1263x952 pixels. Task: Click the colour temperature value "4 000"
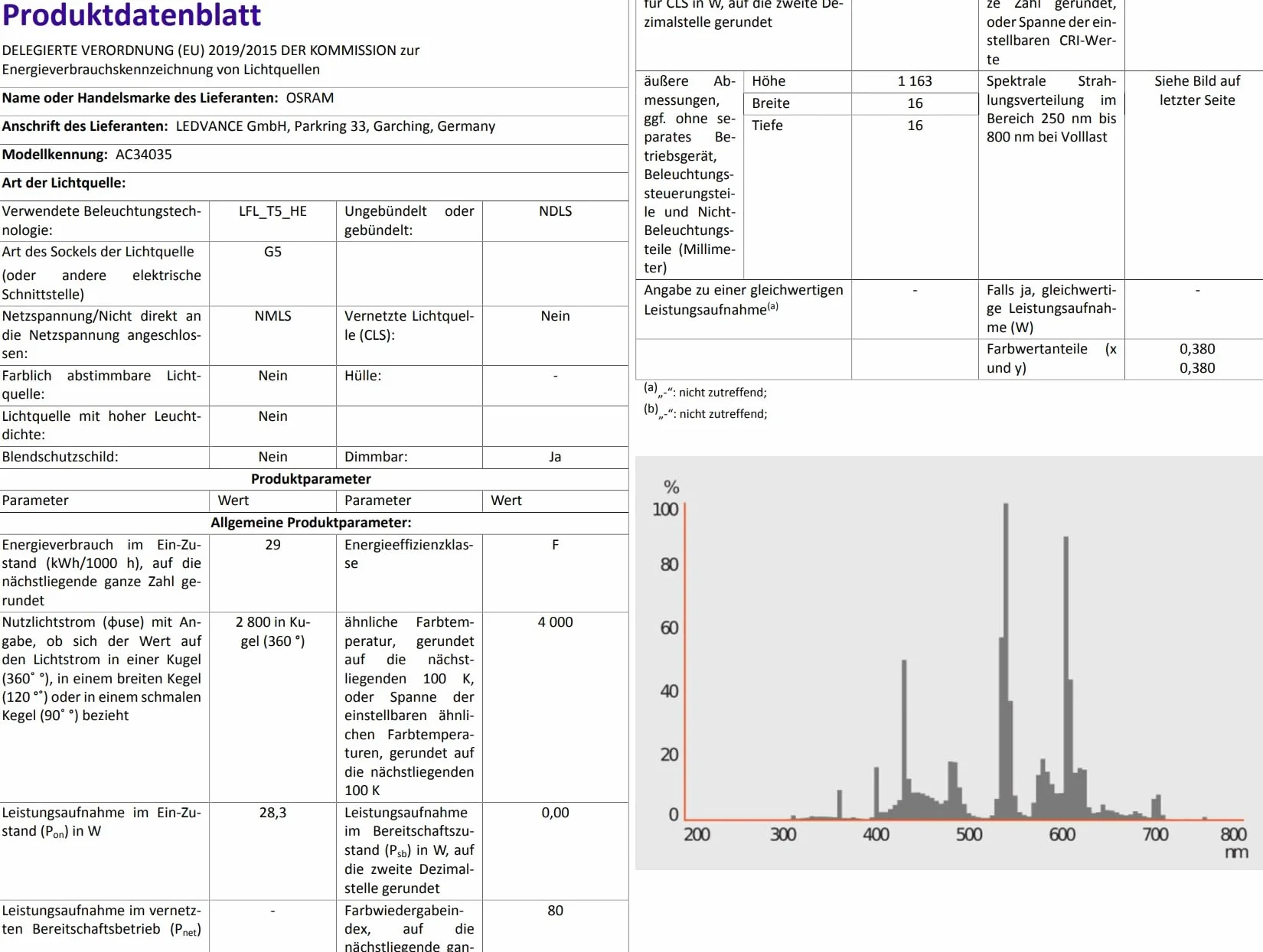click(x=555, y=622)
